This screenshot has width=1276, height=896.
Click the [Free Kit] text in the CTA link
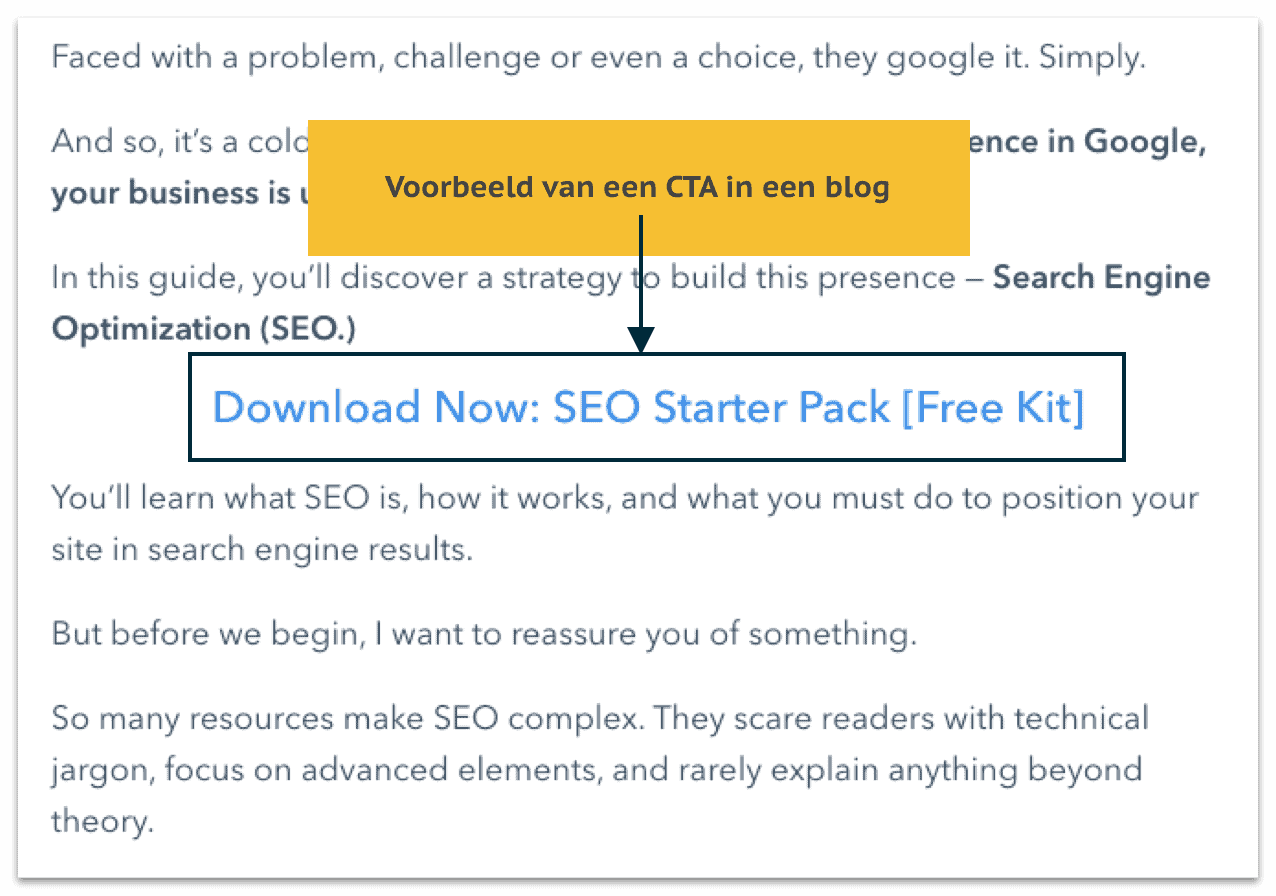pyautogui.click(x=992, y=407)
